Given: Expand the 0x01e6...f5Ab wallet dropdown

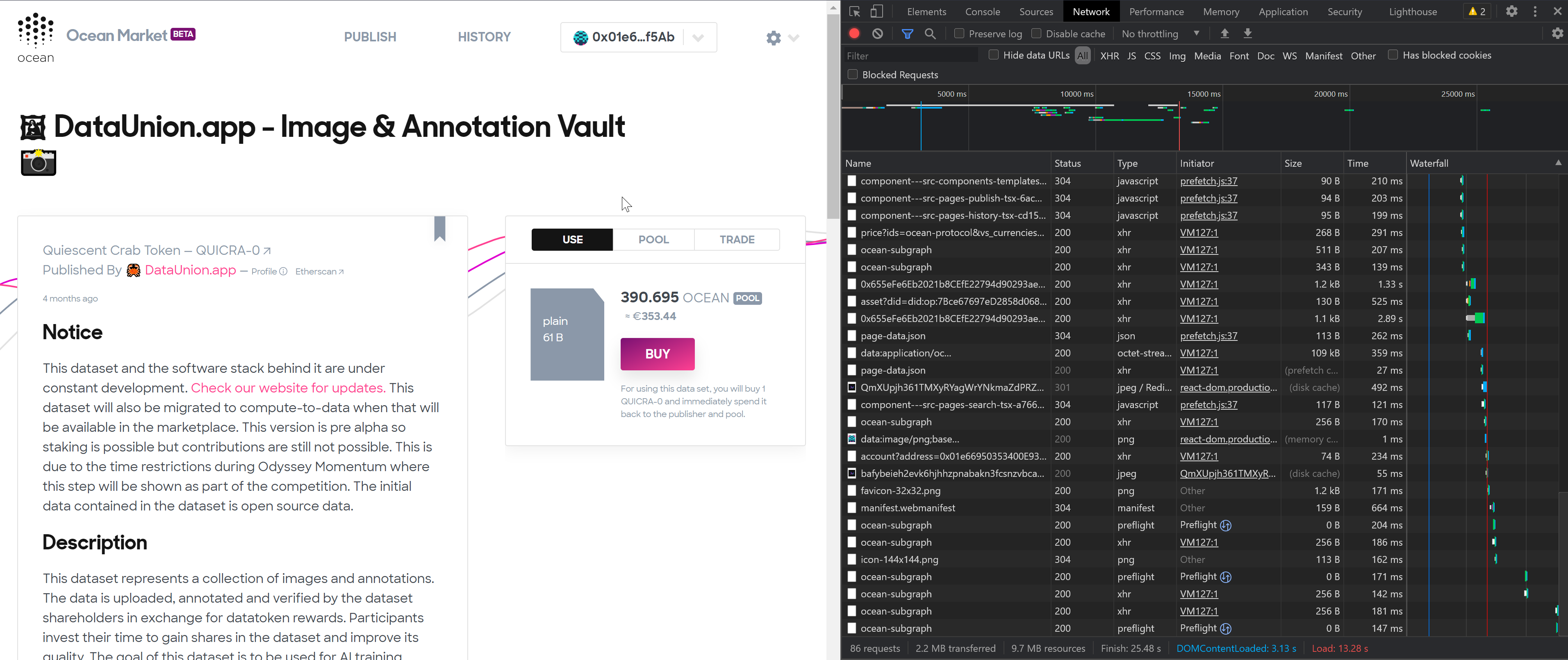Looking at the screenshot, I should pyautogui.click(x=698, y=37).
